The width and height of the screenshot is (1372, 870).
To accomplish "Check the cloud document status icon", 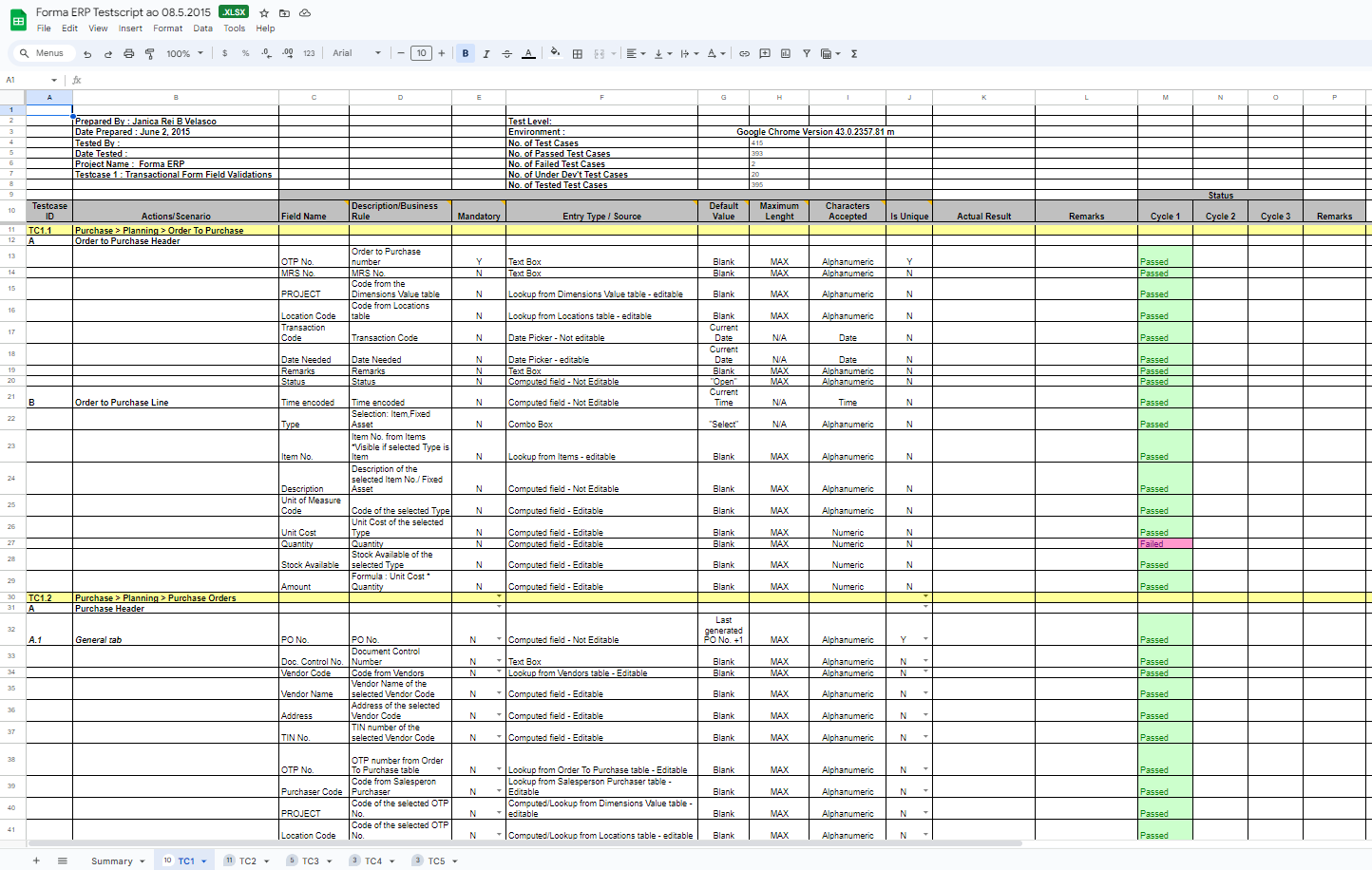I will coord(305,13).
